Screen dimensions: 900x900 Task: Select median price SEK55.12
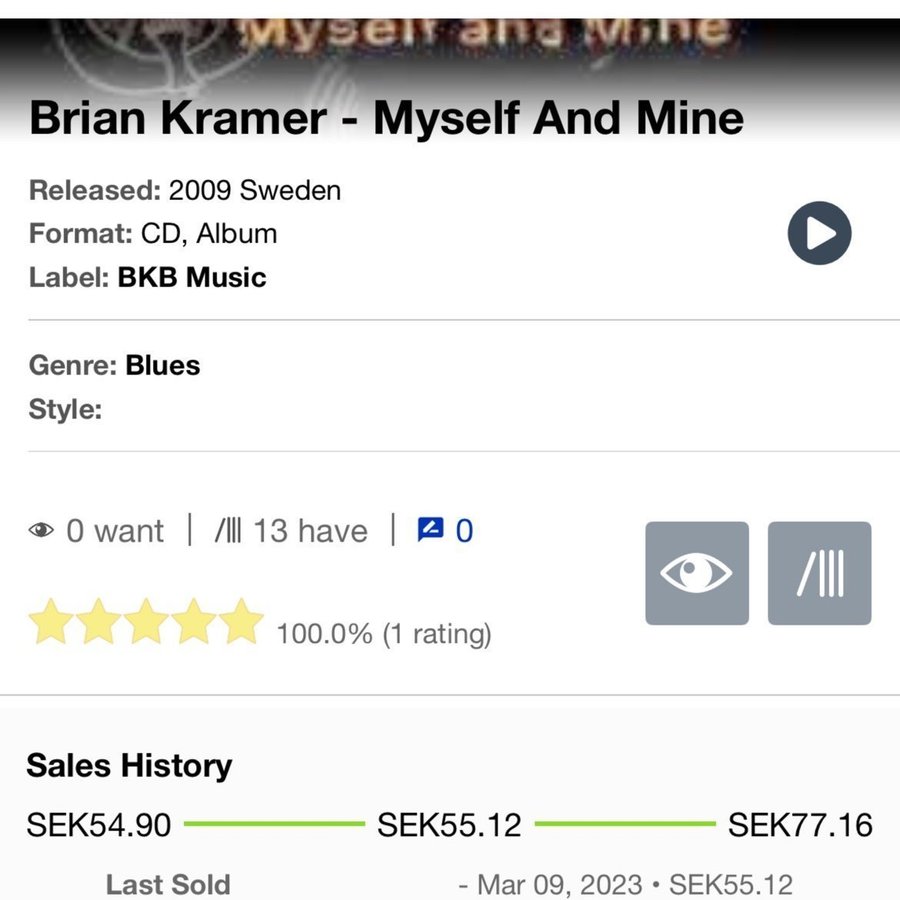point(449,825)
